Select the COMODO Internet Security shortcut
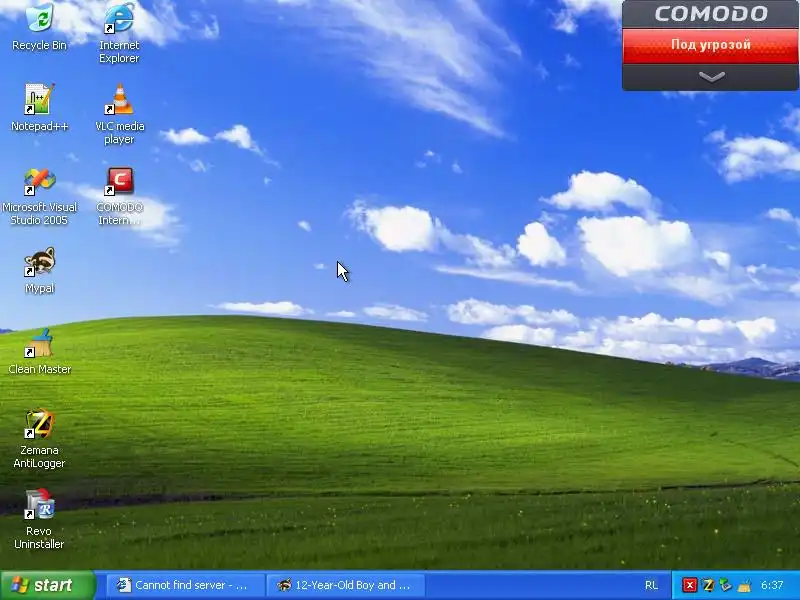The image size is (800, 600). click(119, 196)
